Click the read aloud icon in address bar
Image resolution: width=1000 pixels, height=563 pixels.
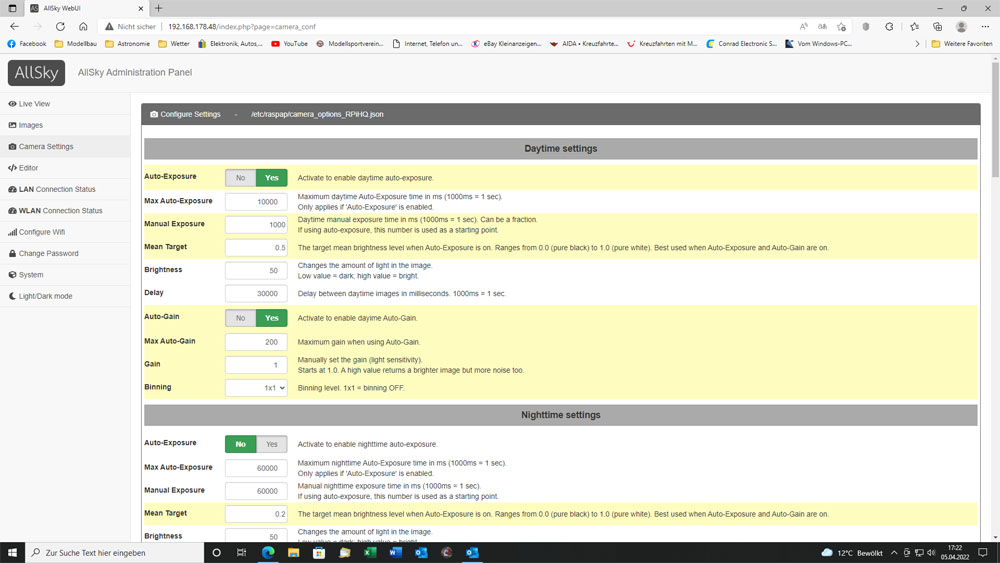804,27
